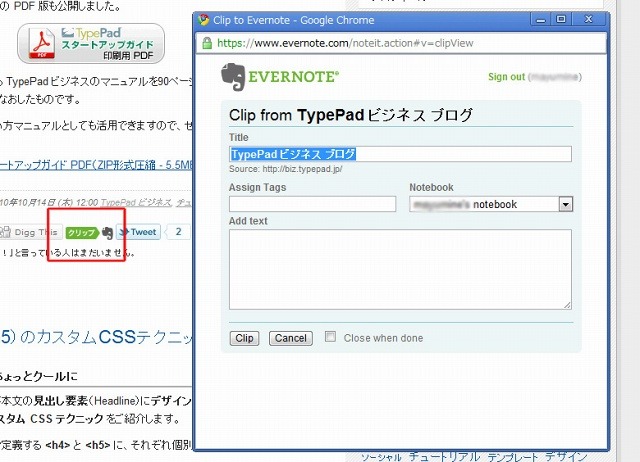Viewport: 640px width, 462px height.
Task: Click the テンプレート link at page bottom
Action: [512, 456]
